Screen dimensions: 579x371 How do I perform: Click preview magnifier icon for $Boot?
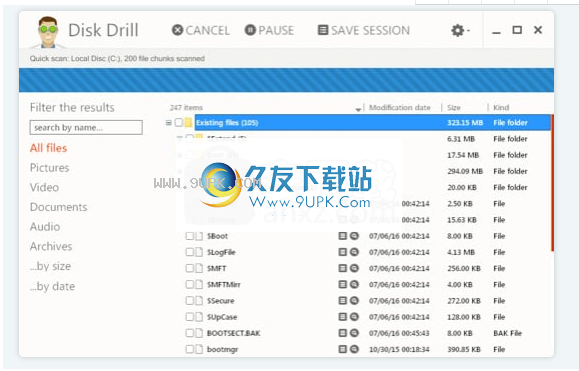point(354,236)
